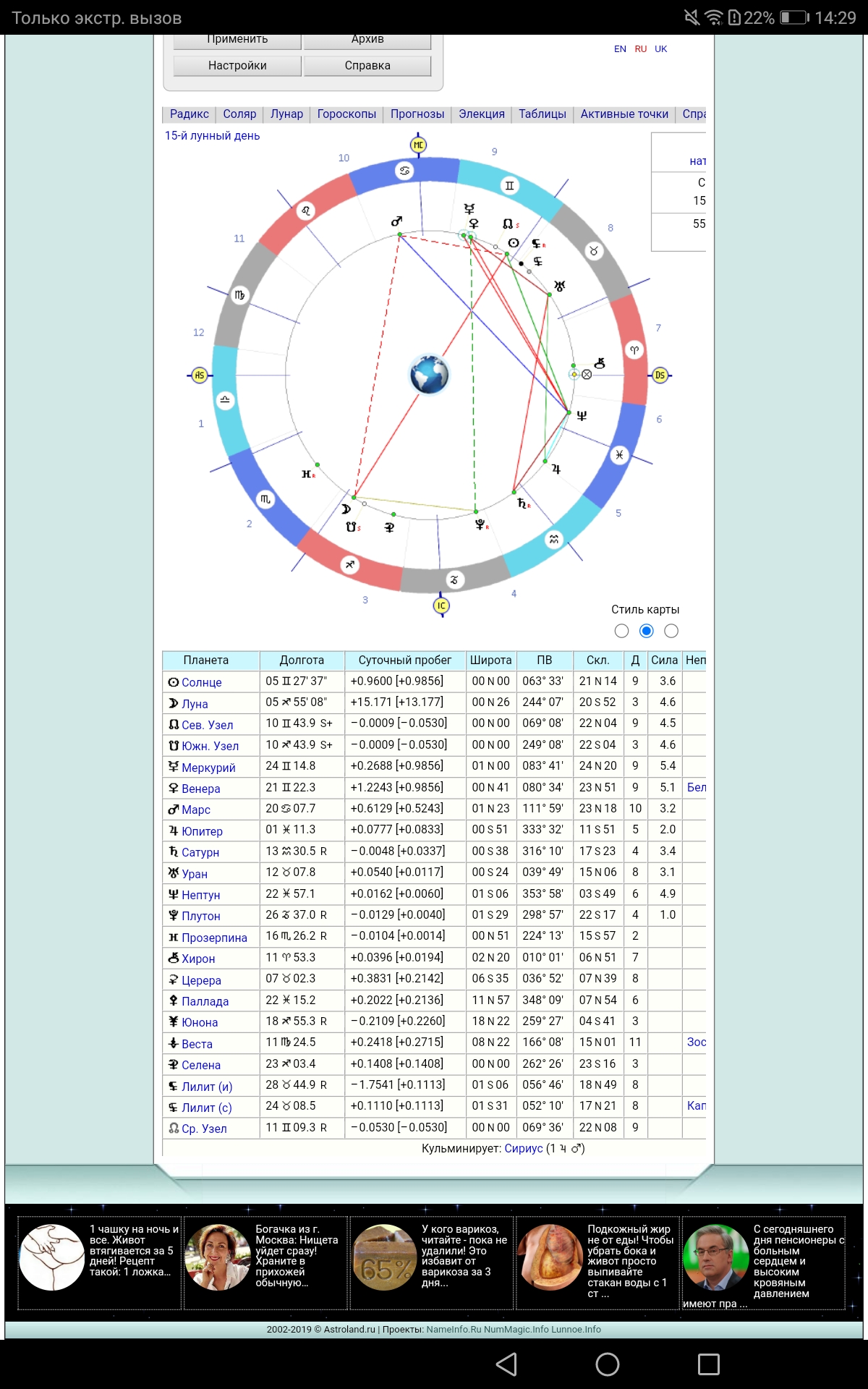The height and width of the screenshot is (1389, 868).
Task: Click the Sun longitude cell 05 ♊ 27' 37"
Action: (302, 681)
